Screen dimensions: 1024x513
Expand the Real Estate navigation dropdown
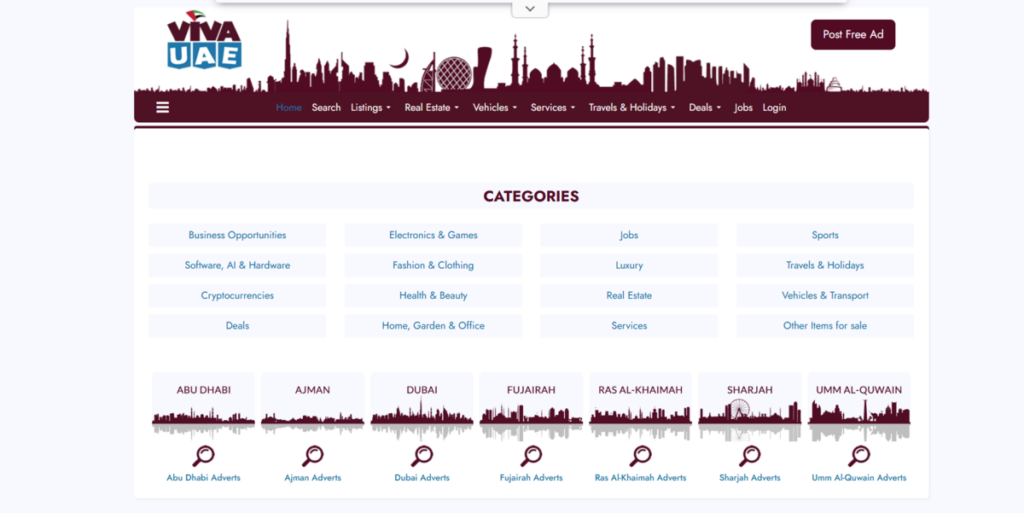pos(432,108)
